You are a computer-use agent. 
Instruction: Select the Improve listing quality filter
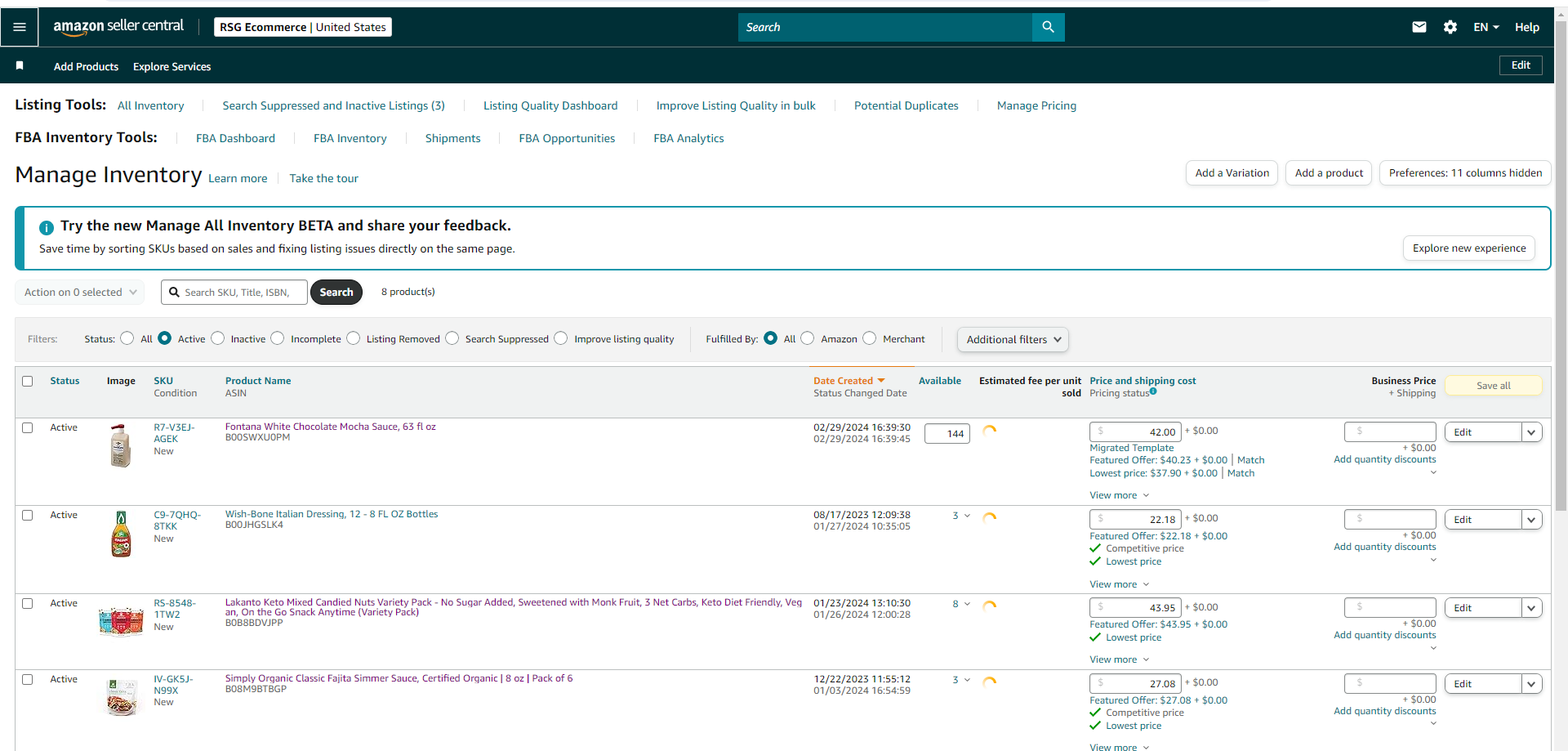561,338
